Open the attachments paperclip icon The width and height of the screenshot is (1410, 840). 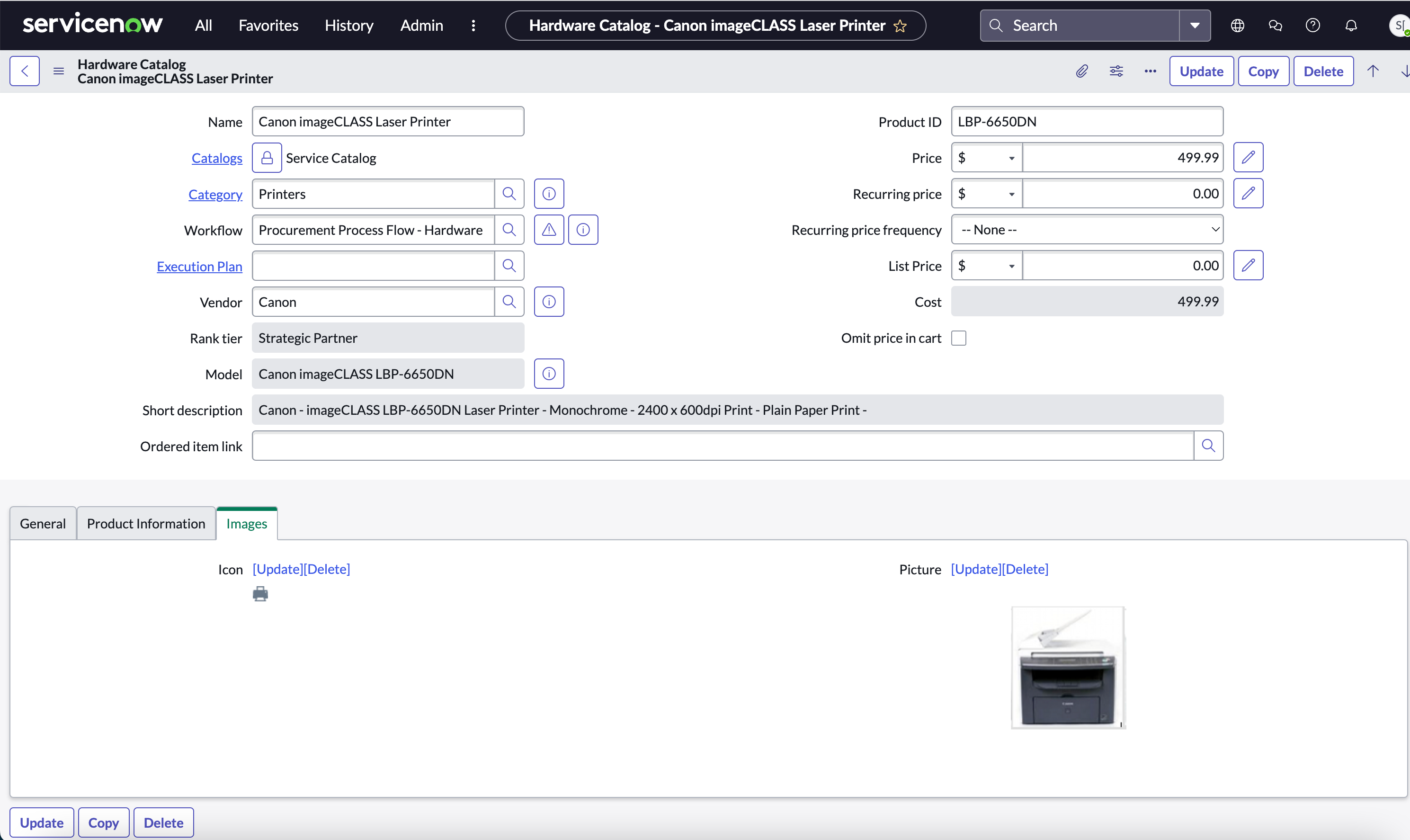pos(1082,71)
